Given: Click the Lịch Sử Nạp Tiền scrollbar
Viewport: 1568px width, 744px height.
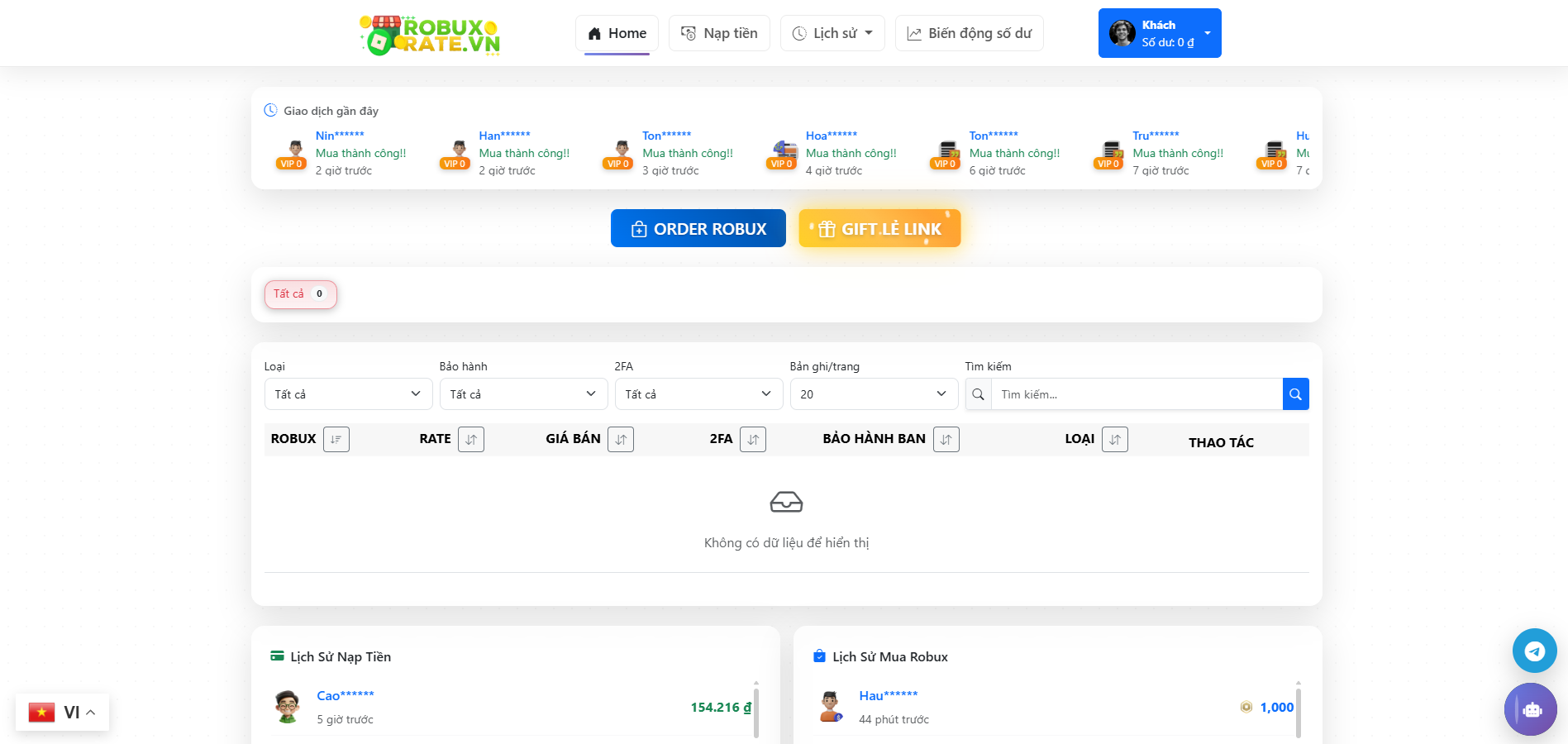Looking at the screenshot, I should [x=755, y=709].
